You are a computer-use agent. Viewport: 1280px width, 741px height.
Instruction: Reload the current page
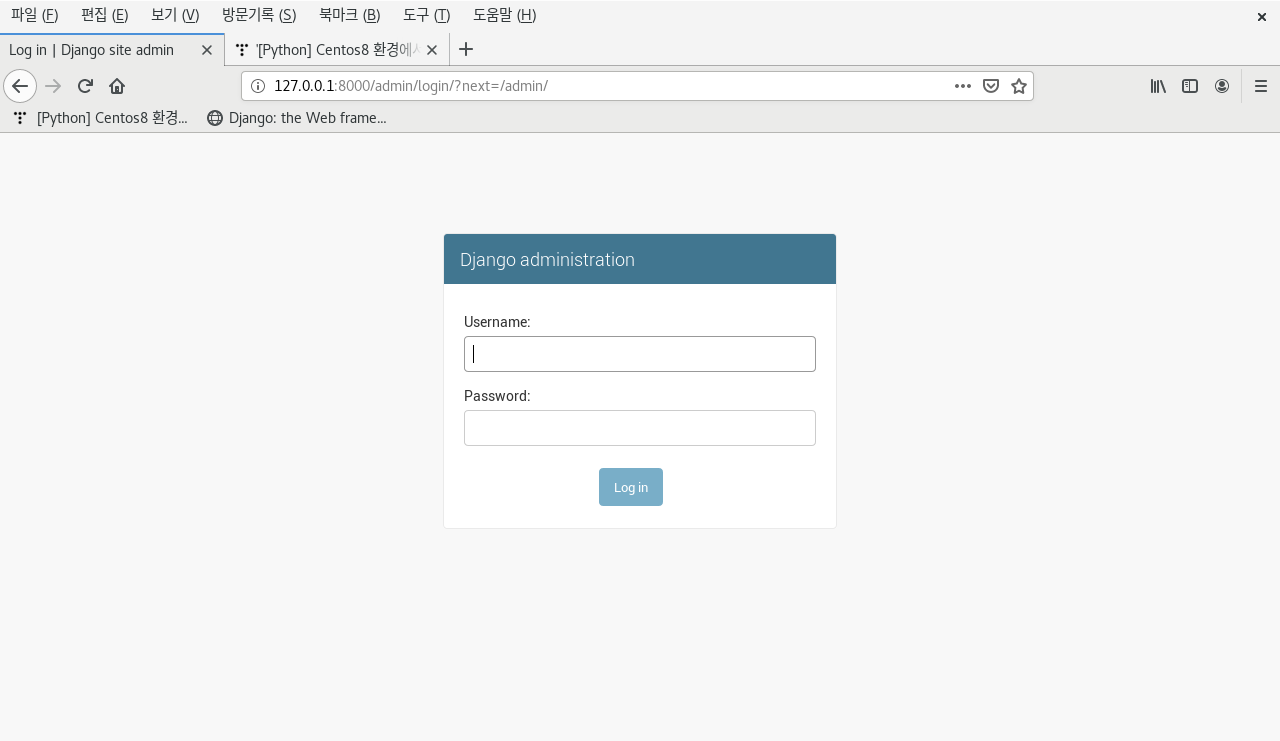point(85,86)
